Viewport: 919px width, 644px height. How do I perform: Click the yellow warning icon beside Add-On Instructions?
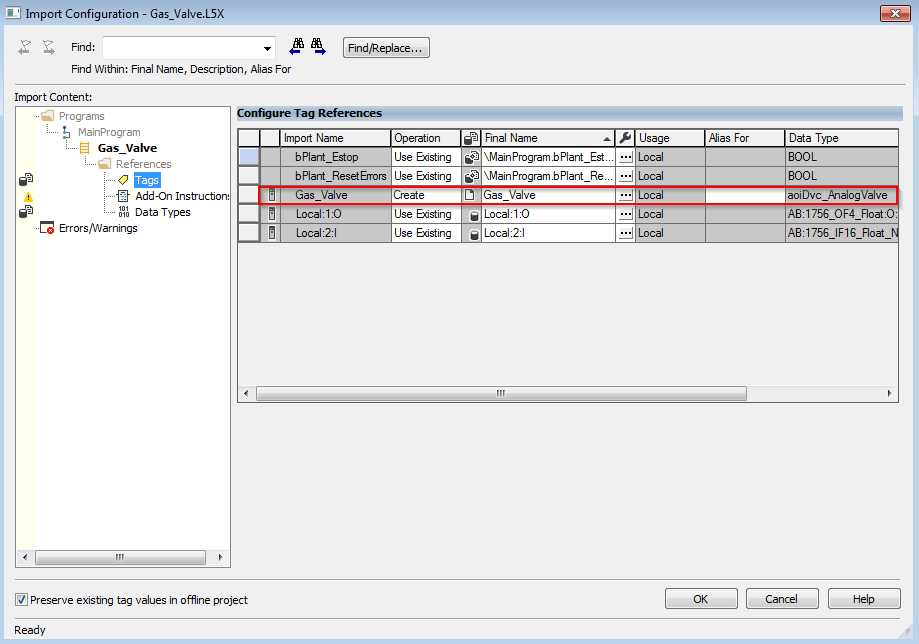(28, 197)
